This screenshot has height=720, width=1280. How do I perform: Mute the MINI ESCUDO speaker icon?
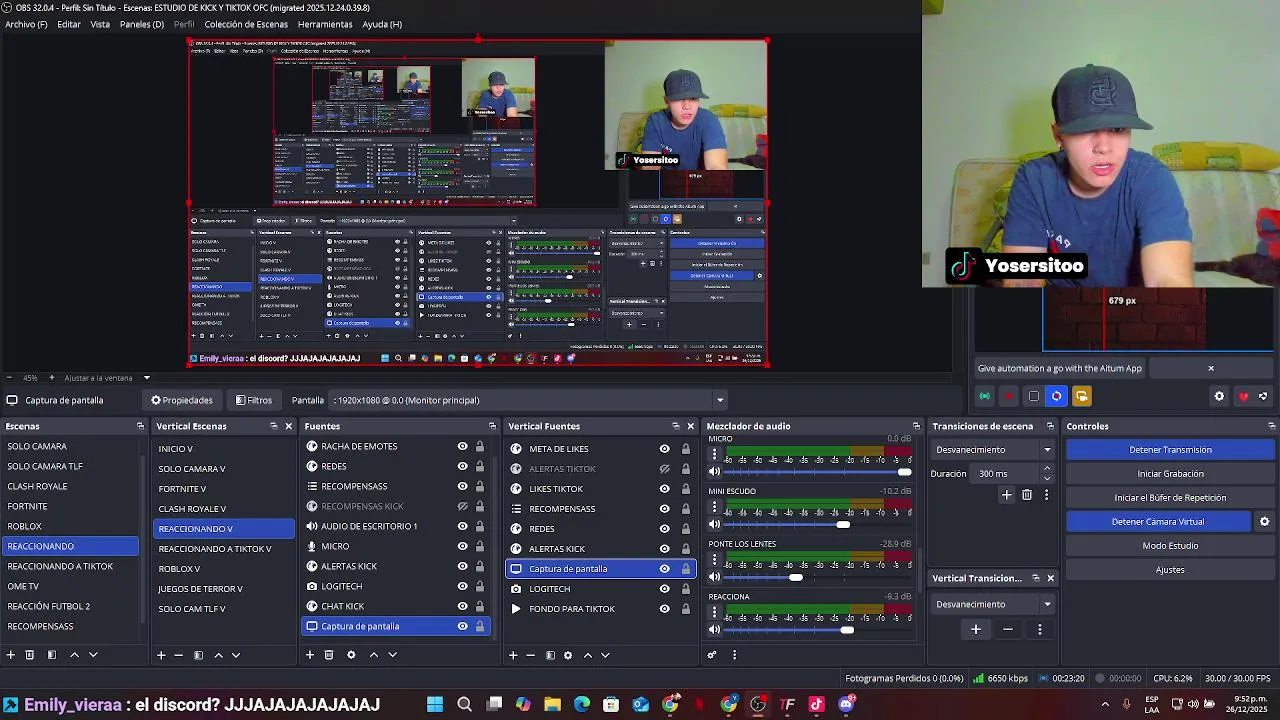pos(714,524)
